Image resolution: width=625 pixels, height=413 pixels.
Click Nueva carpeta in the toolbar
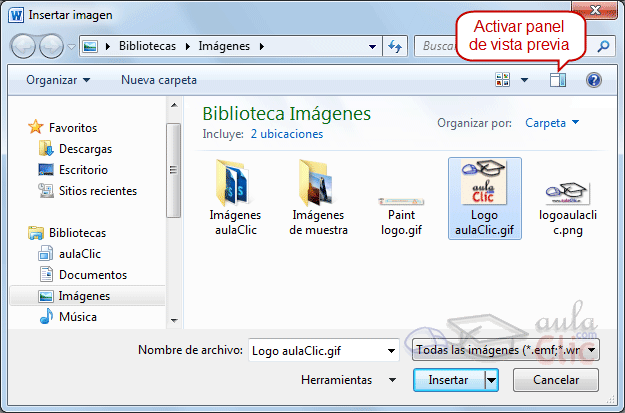pos(159,80)
